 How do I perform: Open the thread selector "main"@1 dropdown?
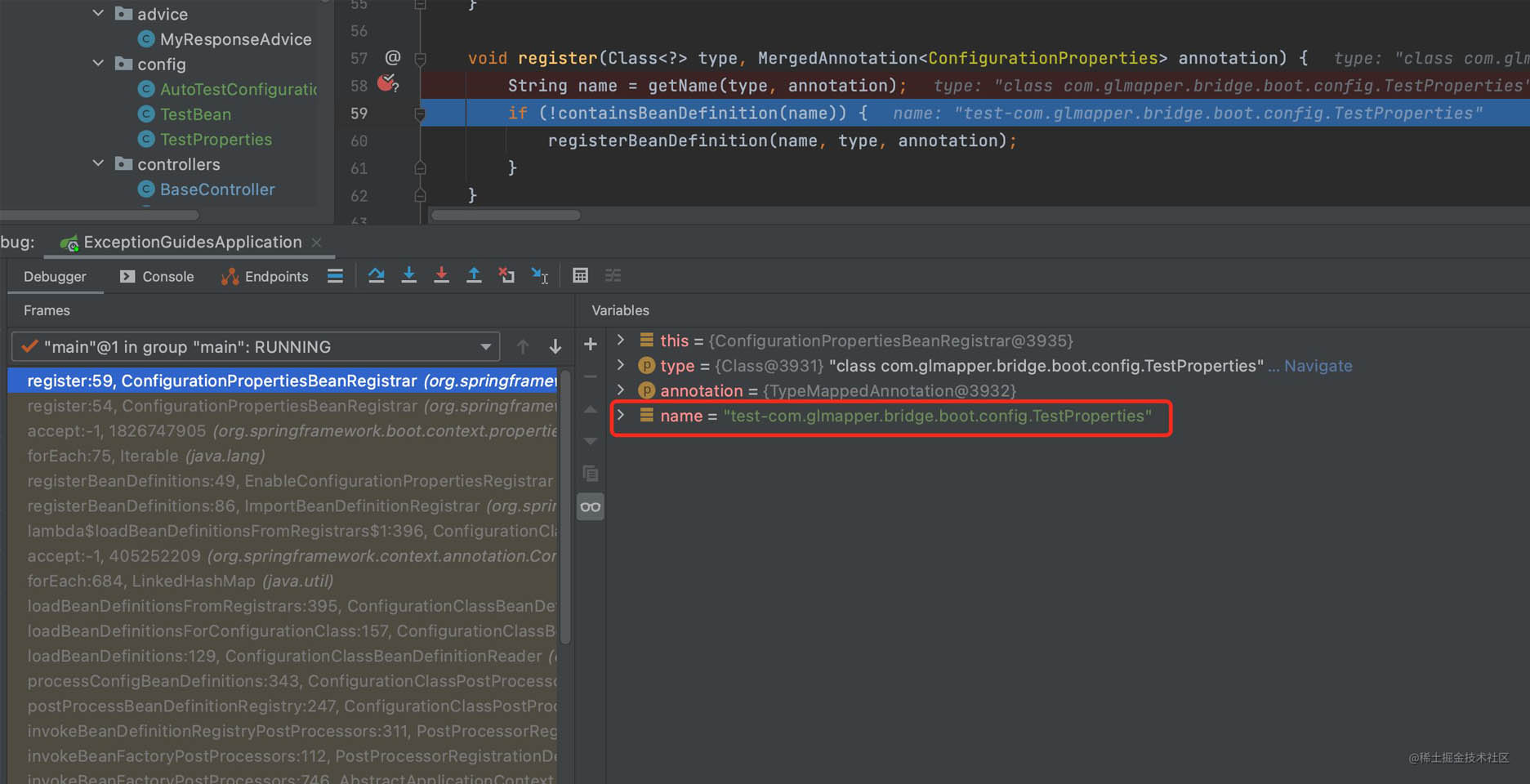coord(256,347)
